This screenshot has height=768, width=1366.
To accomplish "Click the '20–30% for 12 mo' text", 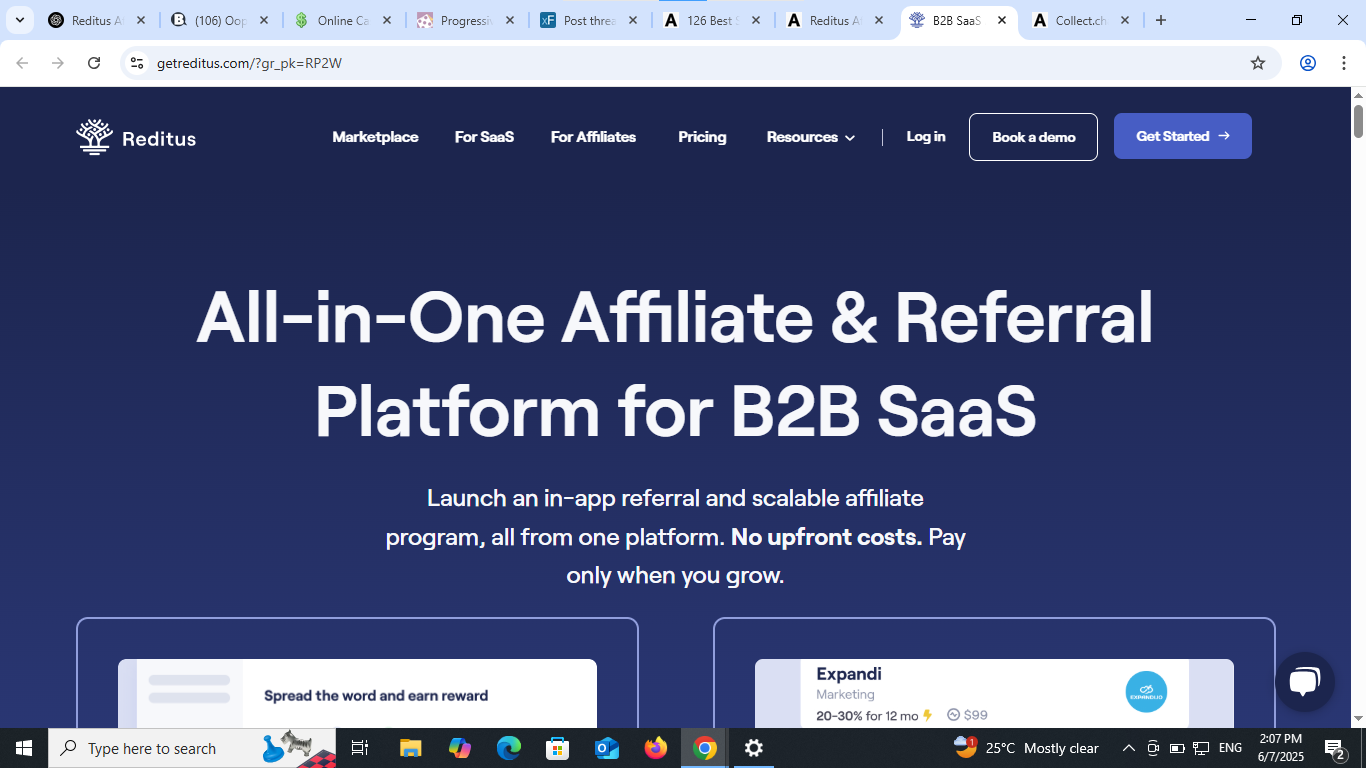I will pos(867,715).
